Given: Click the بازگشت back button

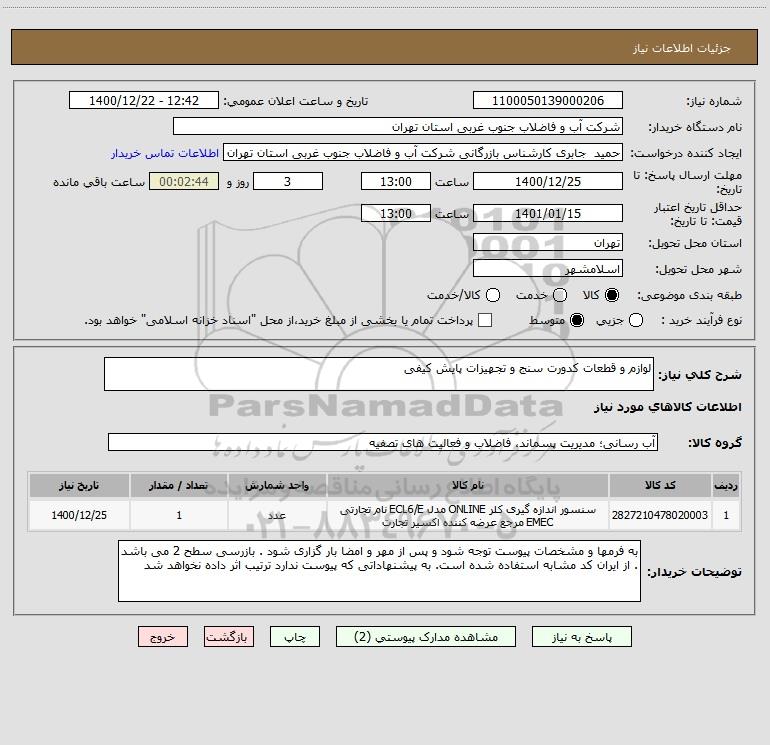Looking at the screenshot, I should click(229, 636).
